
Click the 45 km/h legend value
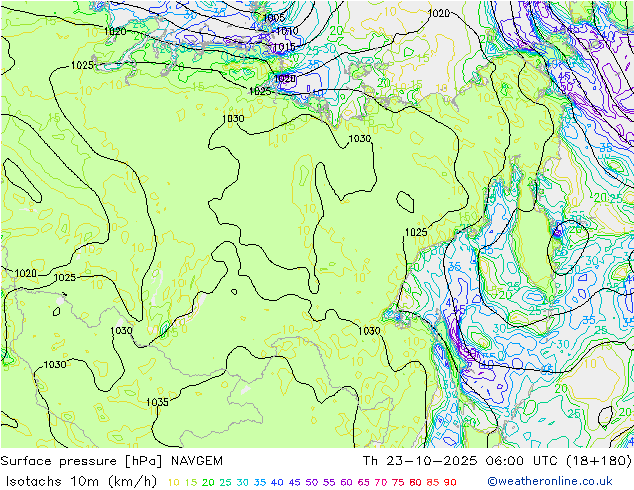(x=294, y=482)
